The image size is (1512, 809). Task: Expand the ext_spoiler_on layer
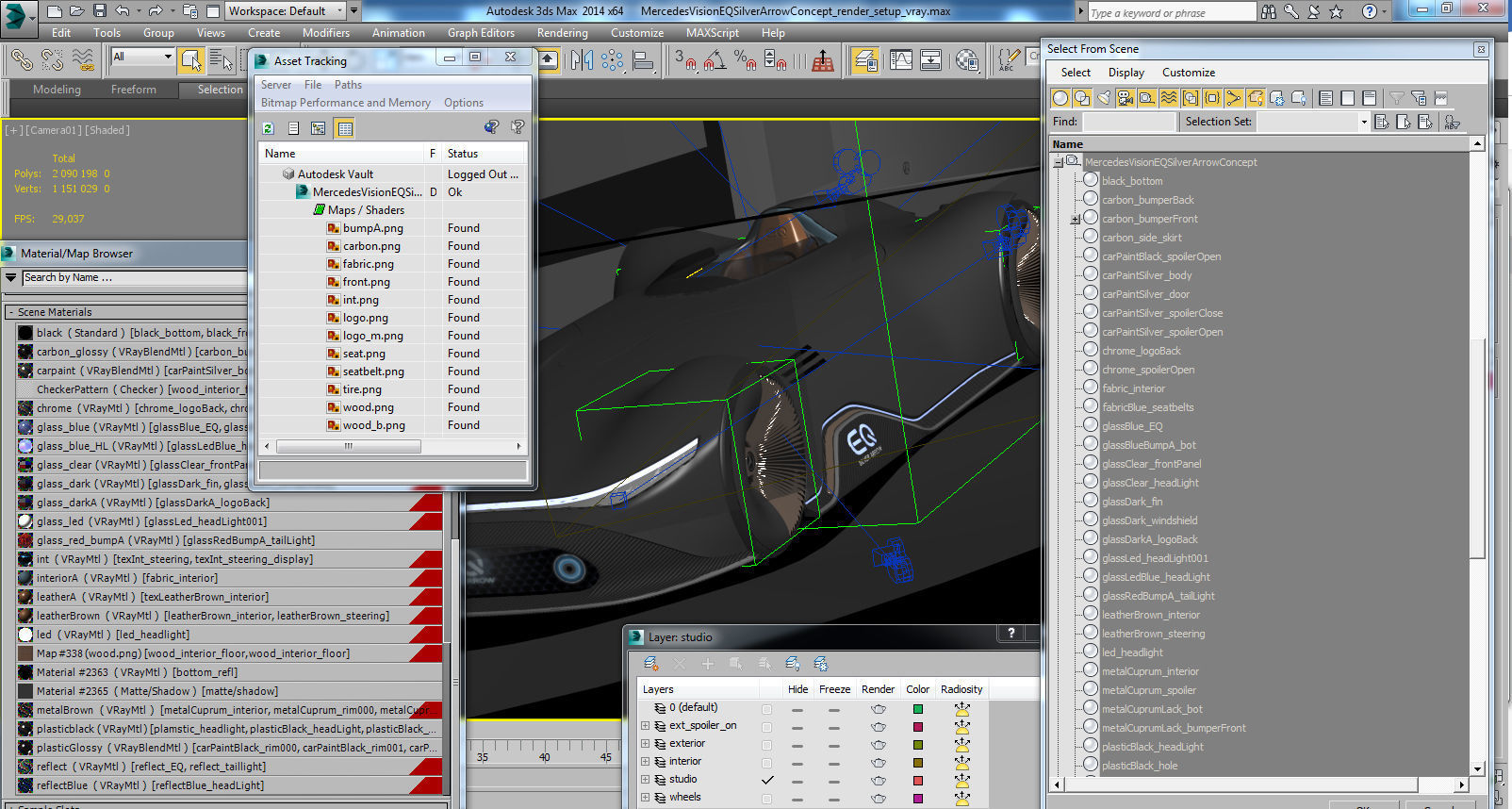coord(646,726)
